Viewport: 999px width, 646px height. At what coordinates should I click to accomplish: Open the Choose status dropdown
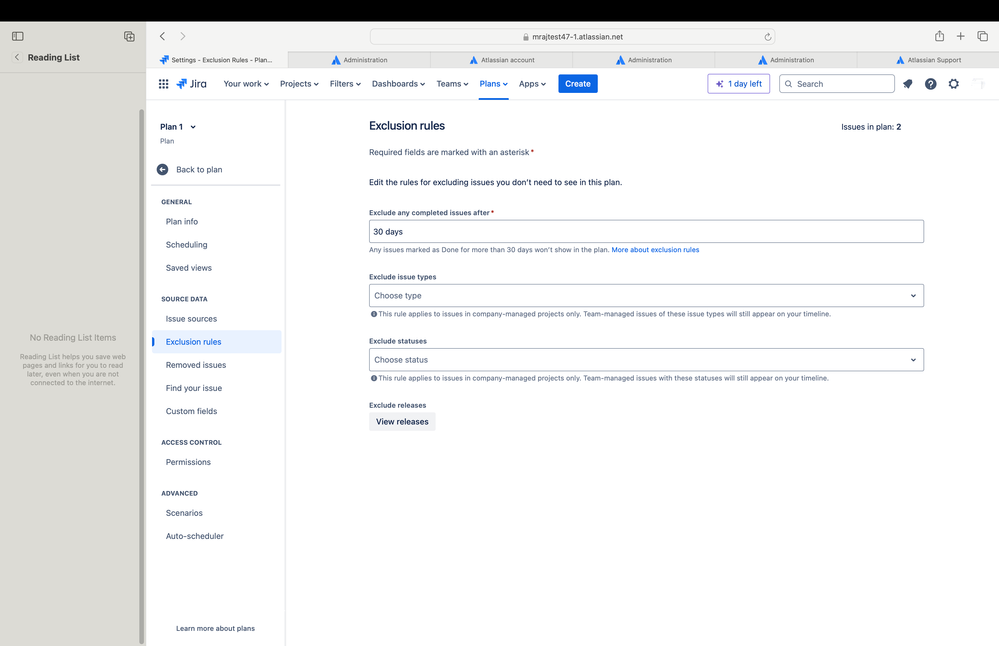pyautogui.click(x=646, y=360)
